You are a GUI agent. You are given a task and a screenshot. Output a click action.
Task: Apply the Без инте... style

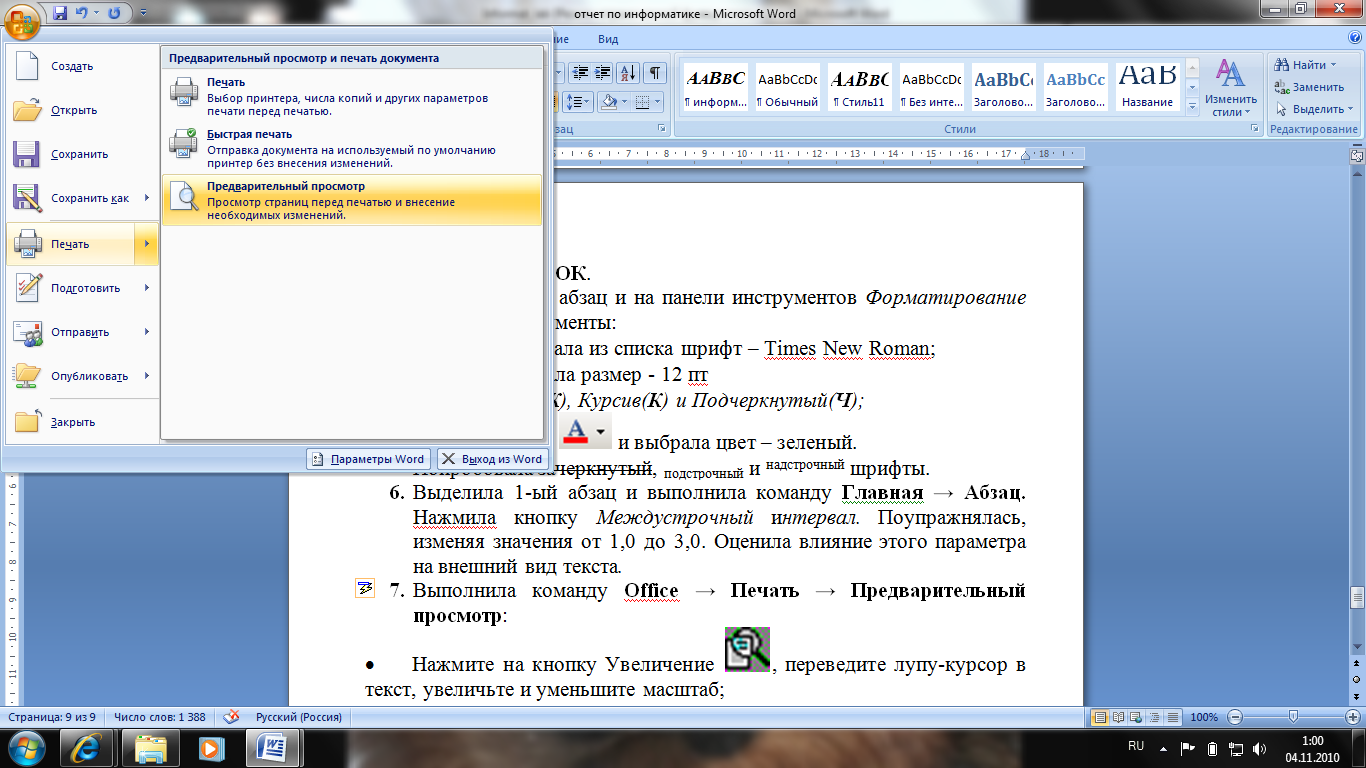point(931,88)
